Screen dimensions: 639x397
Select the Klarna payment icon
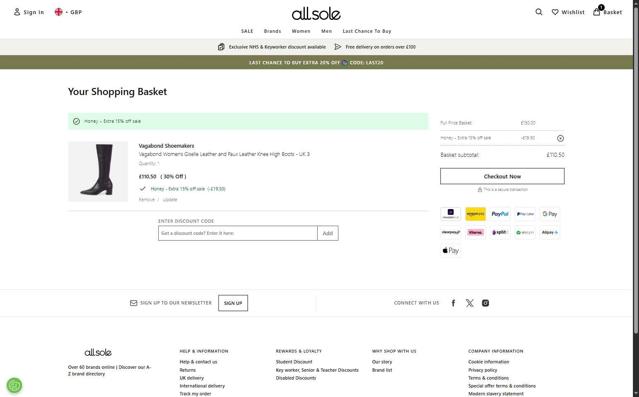476,232
